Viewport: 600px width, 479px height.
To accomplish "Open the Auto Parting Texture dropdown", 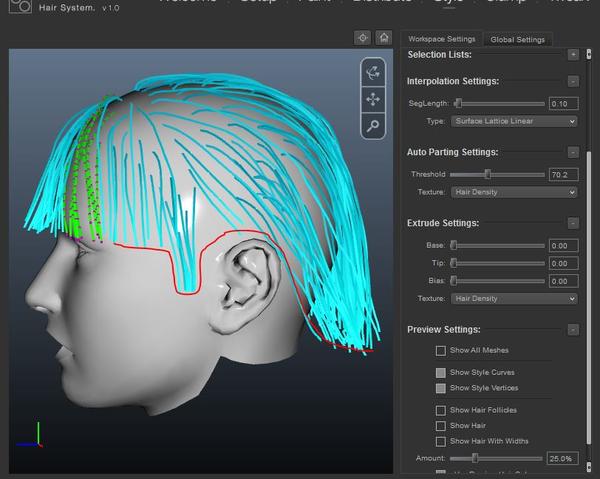I will click(x=513, y=191).
